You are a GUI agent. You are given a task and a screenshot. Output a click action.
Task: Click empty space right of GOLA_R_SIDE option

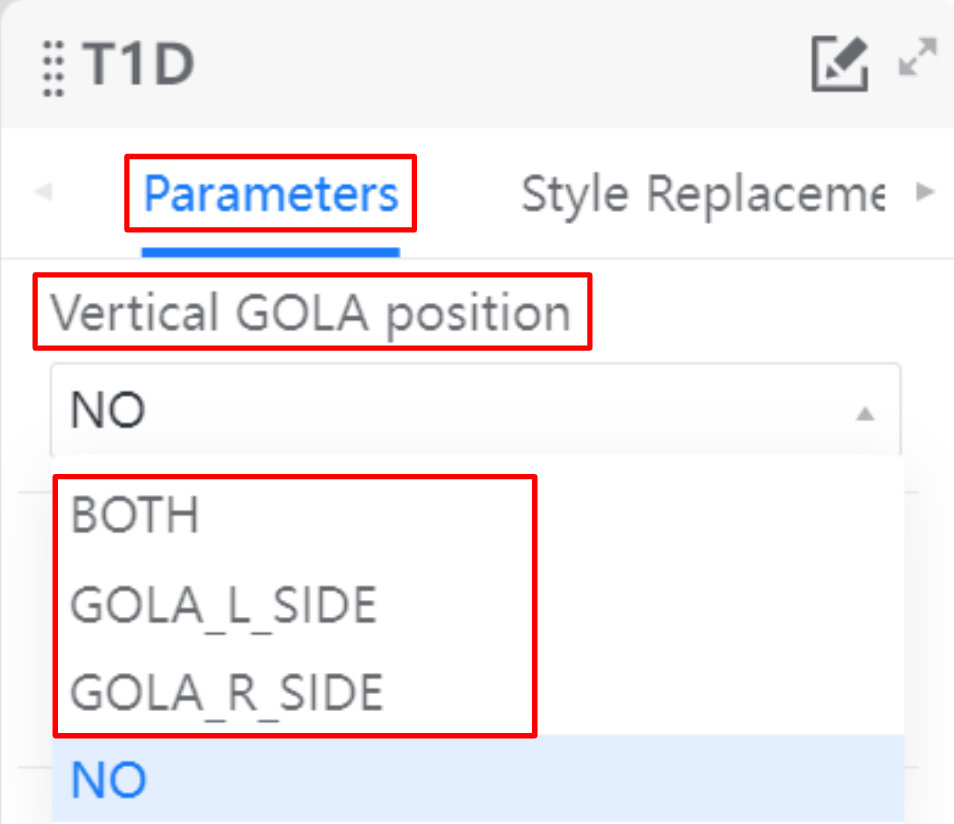click(718, 693)
